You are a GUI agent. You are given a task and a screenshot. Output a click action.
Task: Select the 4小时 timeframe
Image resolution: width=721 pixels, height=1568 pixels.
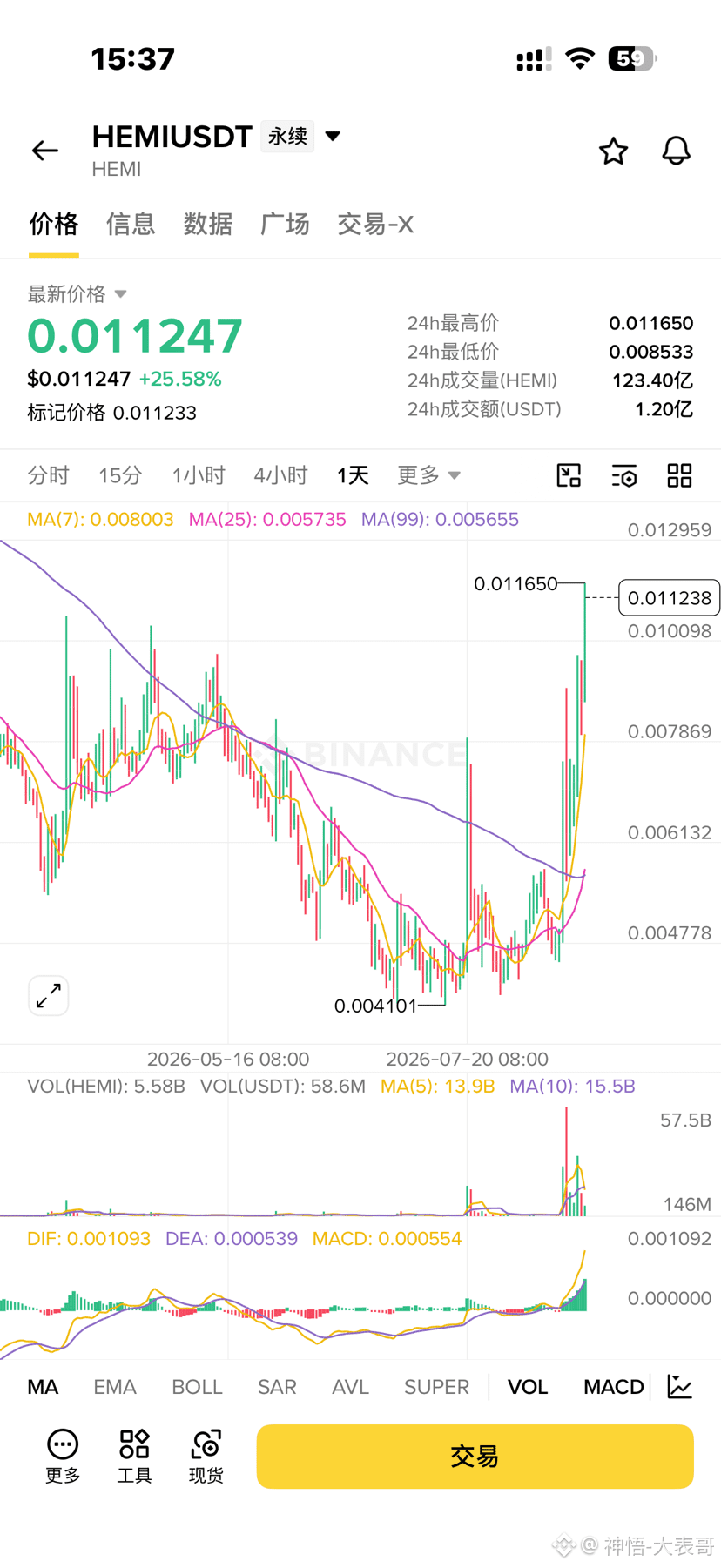[x=280, y=475]
